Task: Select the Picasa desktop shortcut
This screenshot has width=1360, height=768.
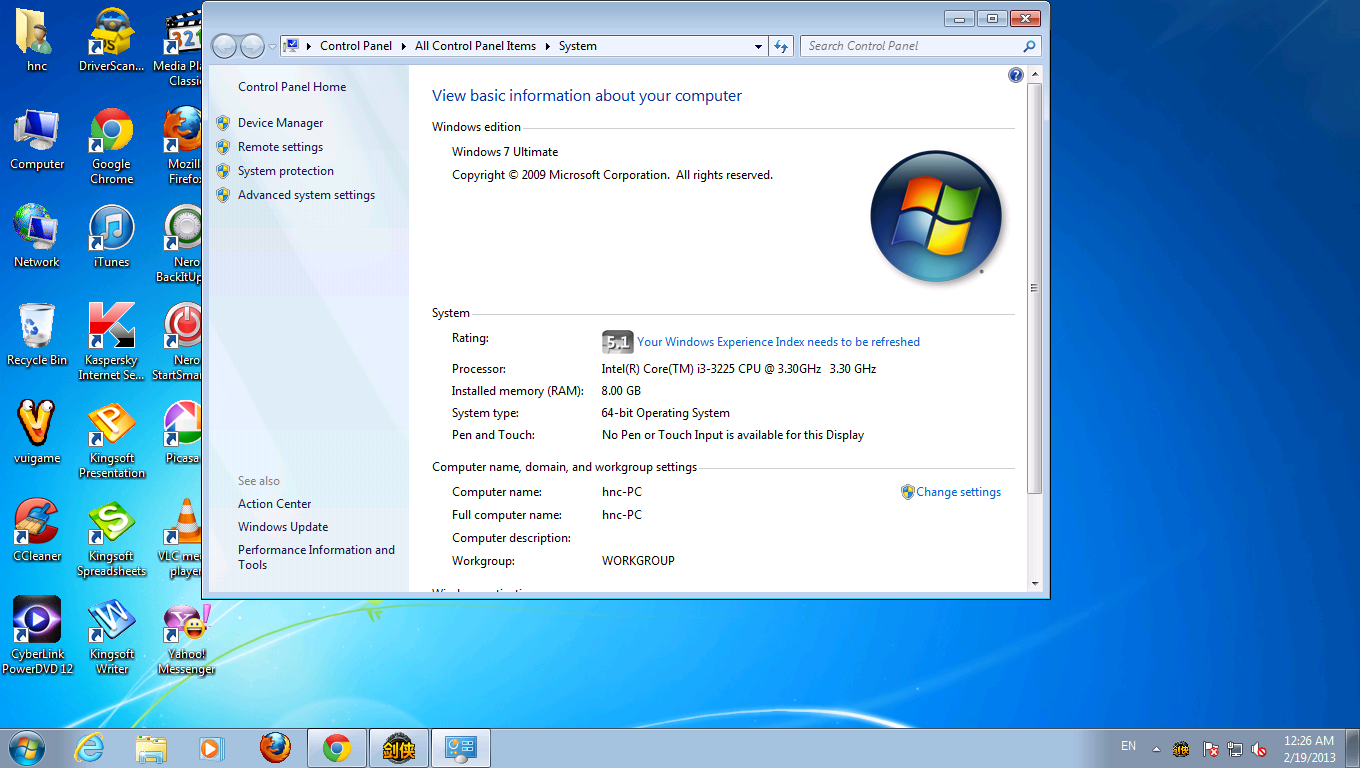Action: 183,433
